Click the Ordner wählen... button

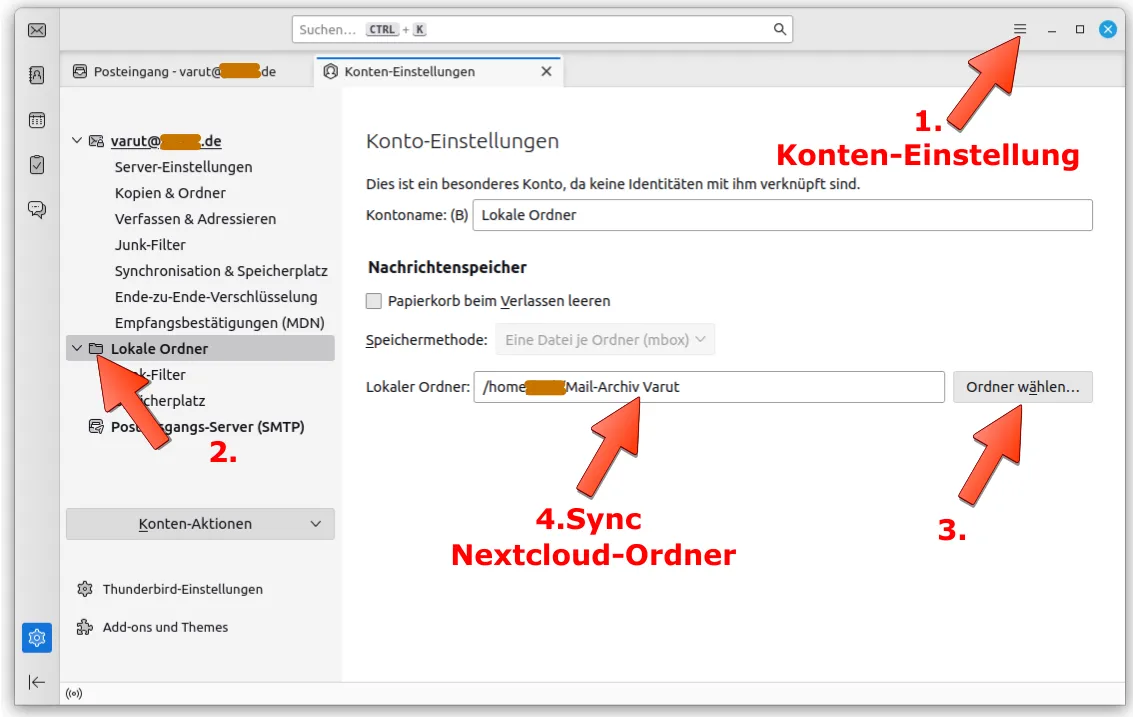coord(1022,387)
